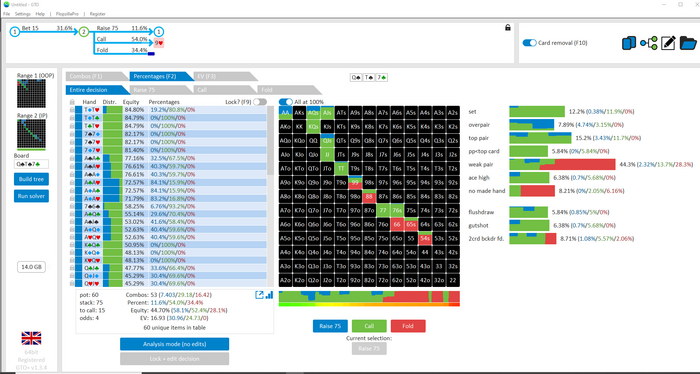Click the 14.0 GB memory button
The height and width of the screenshot is (374, 700).
point(31,267)
